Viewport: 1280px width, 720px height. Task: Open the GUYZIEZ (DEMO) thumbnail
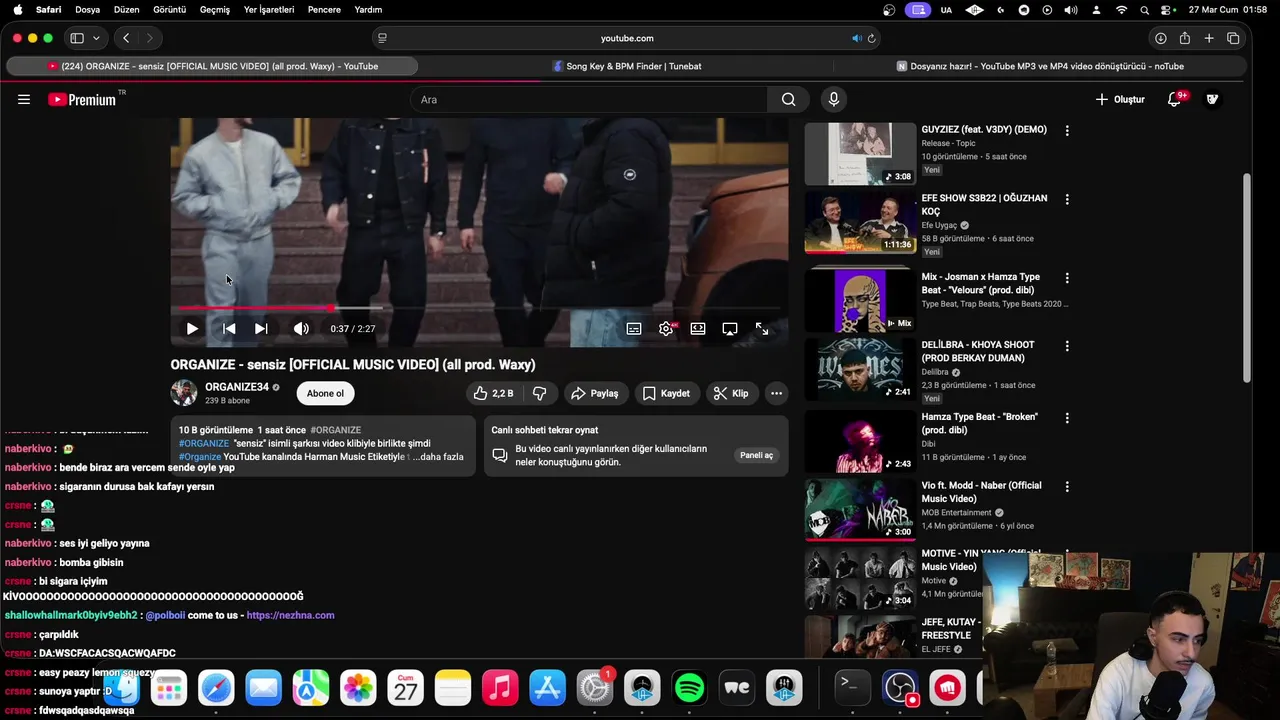click(860, 154)
